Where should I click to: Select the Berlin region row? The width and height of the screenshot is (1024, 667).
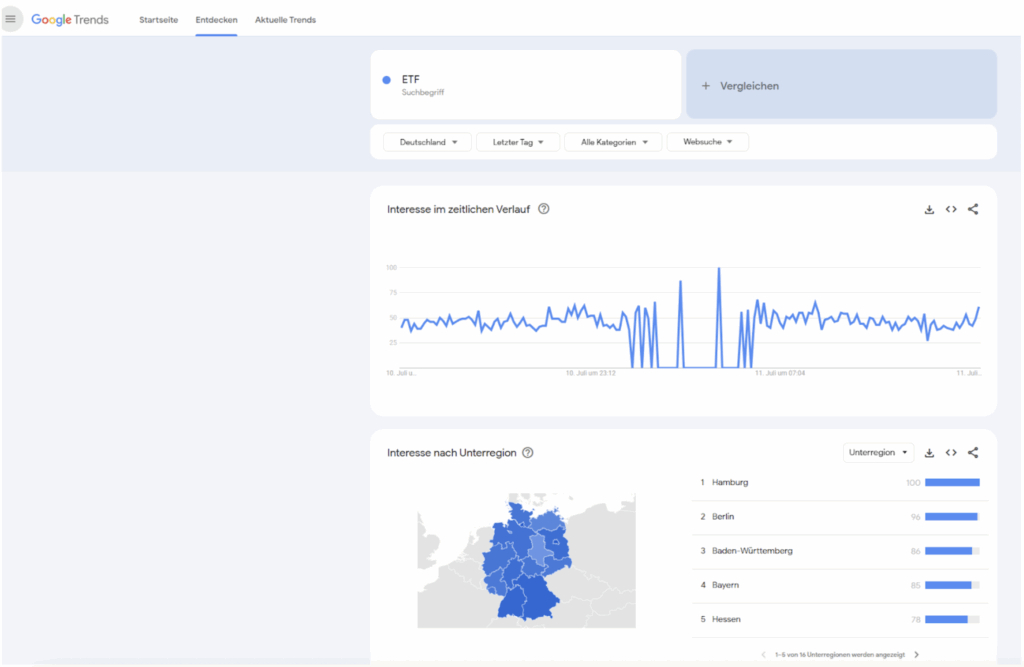[x=840, y=517]
